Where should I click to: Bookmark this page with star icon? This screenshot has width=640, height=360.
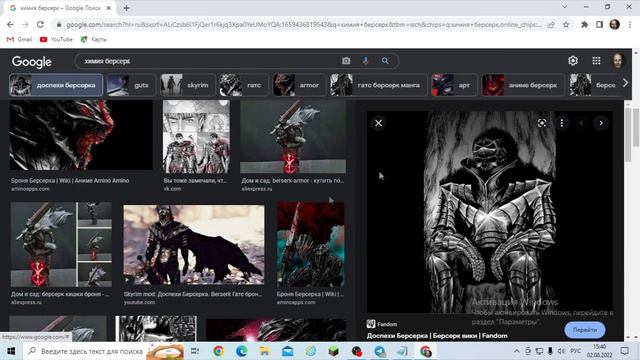tap(566, 24)
